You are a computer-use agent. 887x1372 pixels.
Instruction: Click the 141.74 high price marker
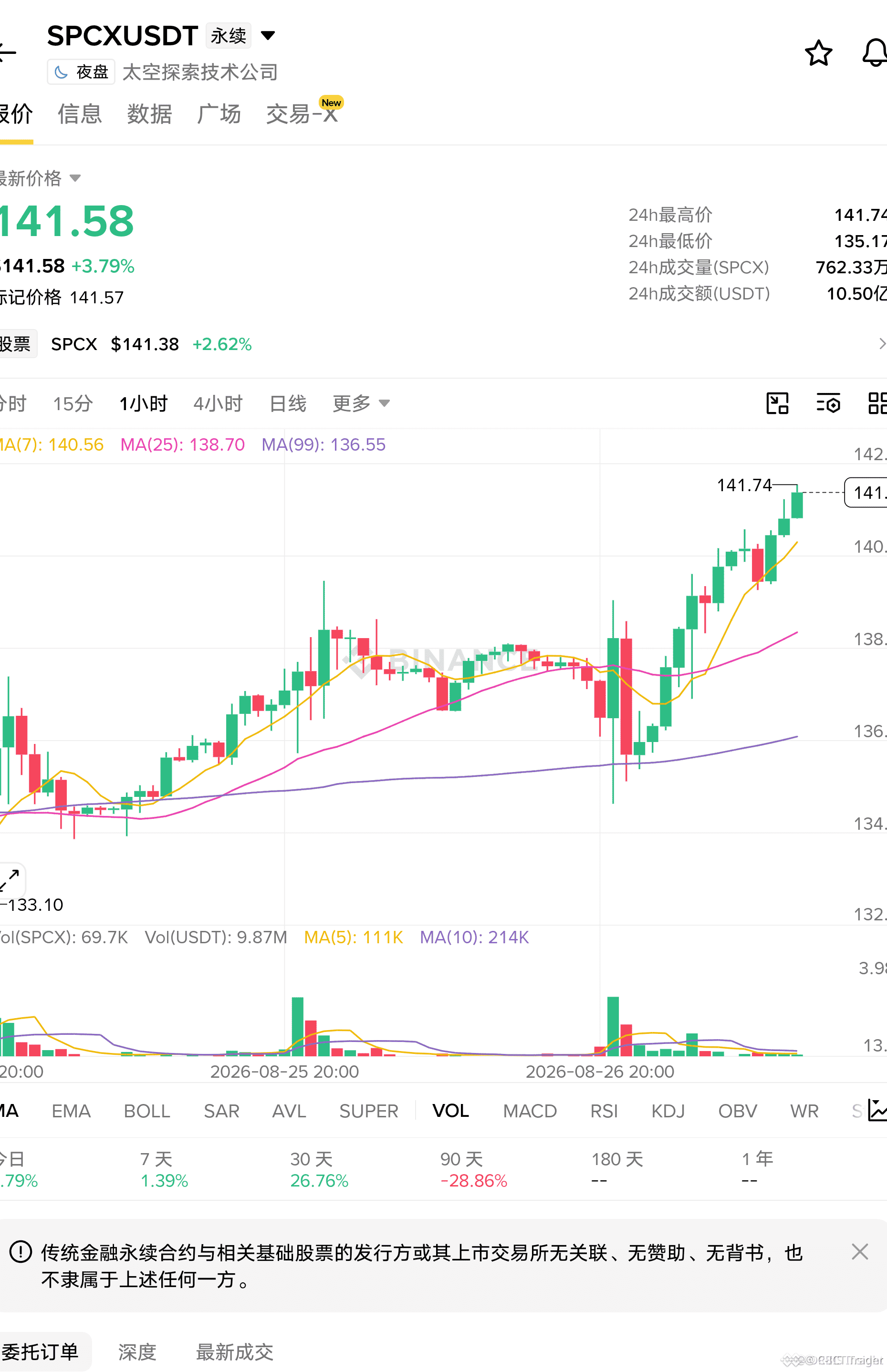744,485
